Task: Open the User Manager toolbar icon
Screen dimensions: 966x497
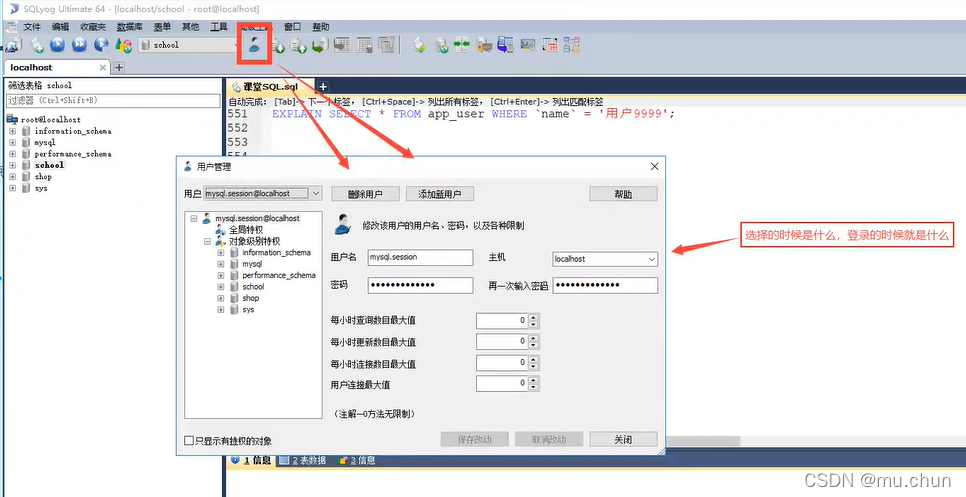Action: [254, 44]
